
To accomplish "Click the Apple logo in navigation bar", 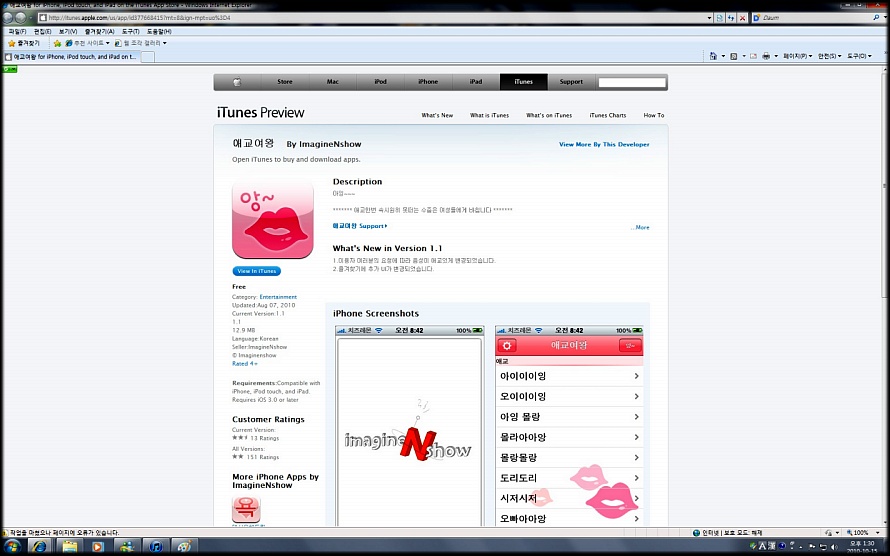I will pos(237,82).
